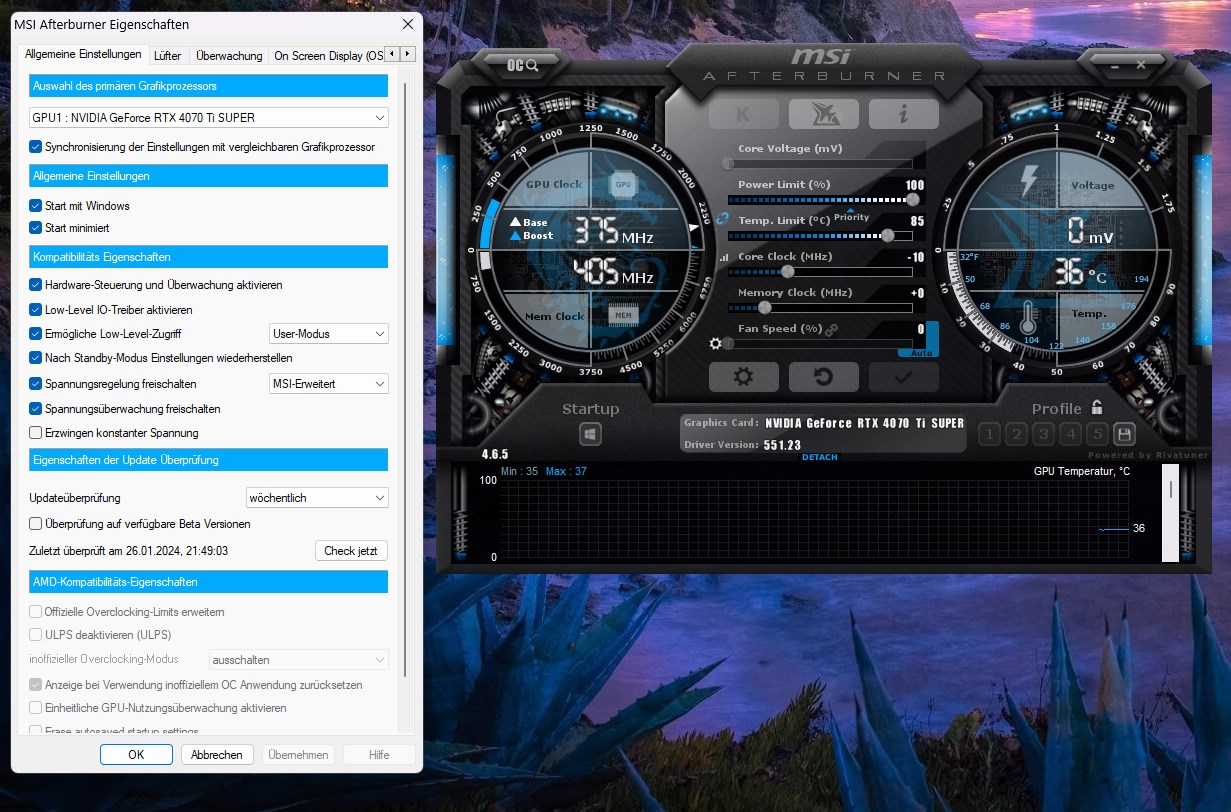The image size is (1231, 812).
Task: Enable Erzwingen konstanter Spannung checkbox
Action: (36, 433)
